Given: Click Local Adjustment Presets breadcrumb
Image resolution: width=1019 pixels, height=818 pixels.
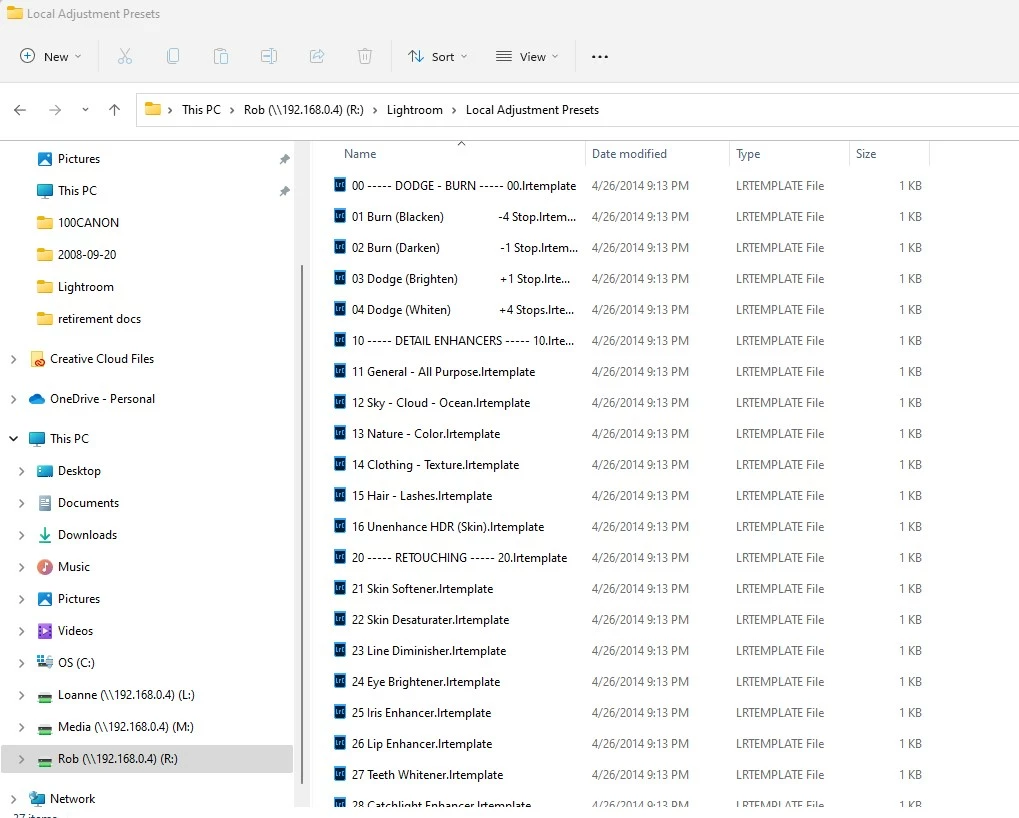Looking at the screenshot, I should (x=532, y=110).
